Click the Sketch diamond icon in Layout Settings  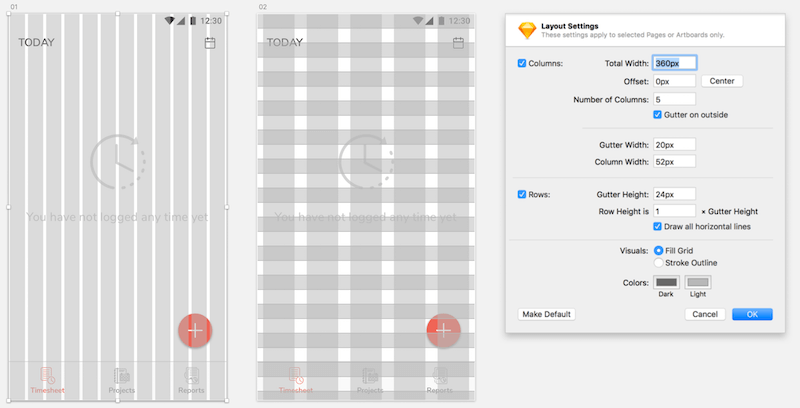(527, 30)
